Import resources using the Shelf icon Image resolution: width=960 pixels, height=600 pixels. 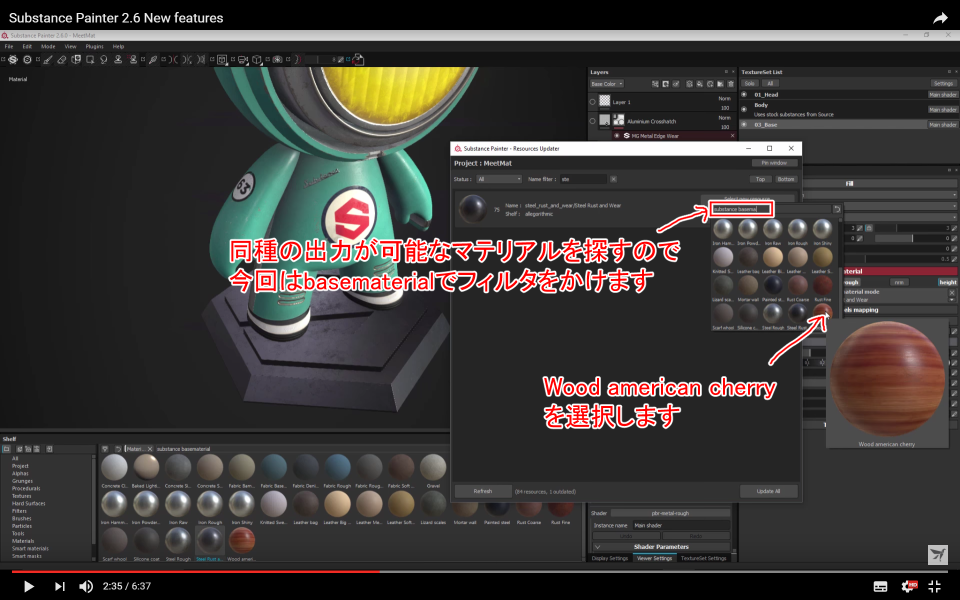click(x=50, y=449)
